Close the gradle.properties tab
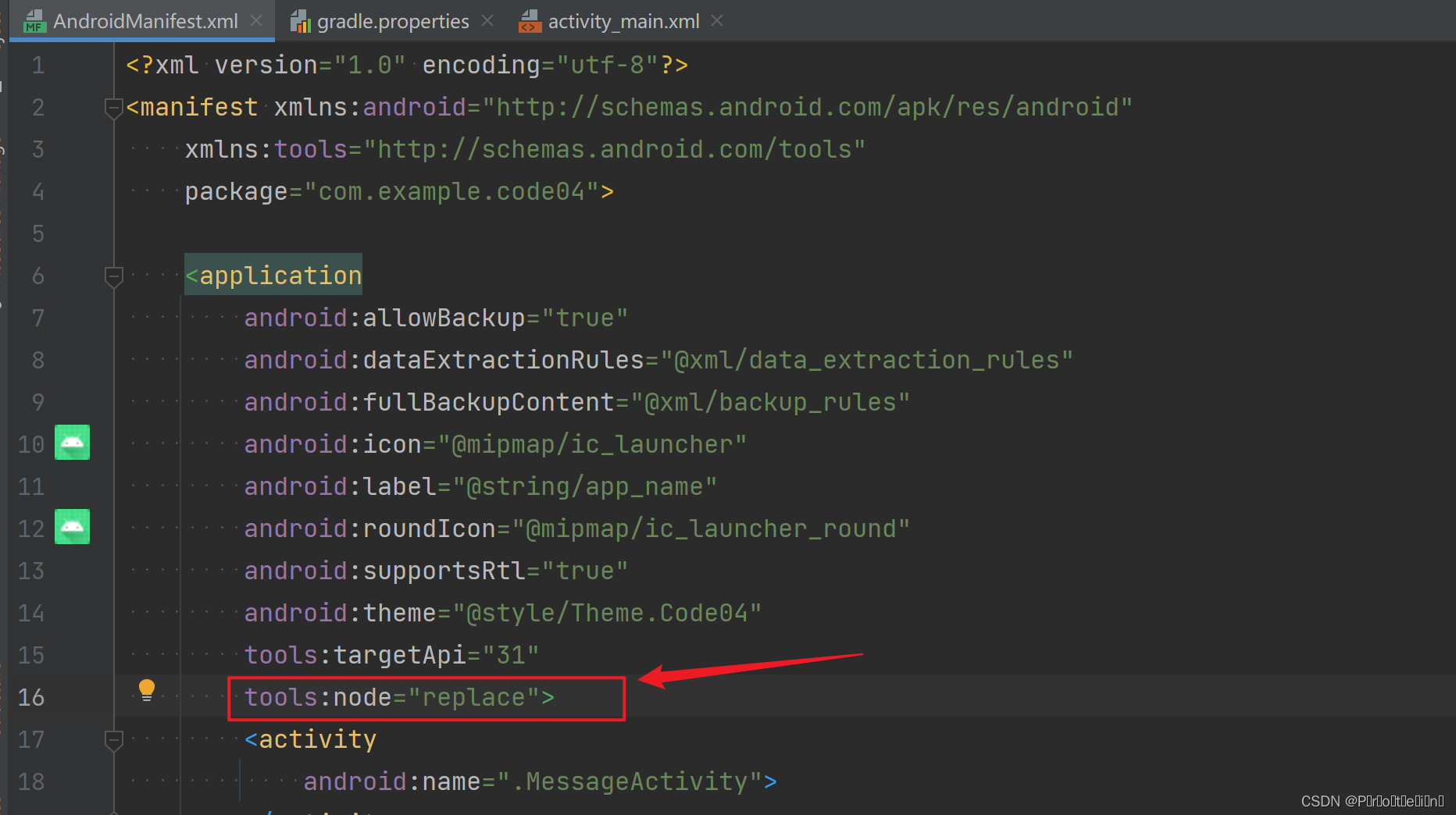 click(487, 21)
